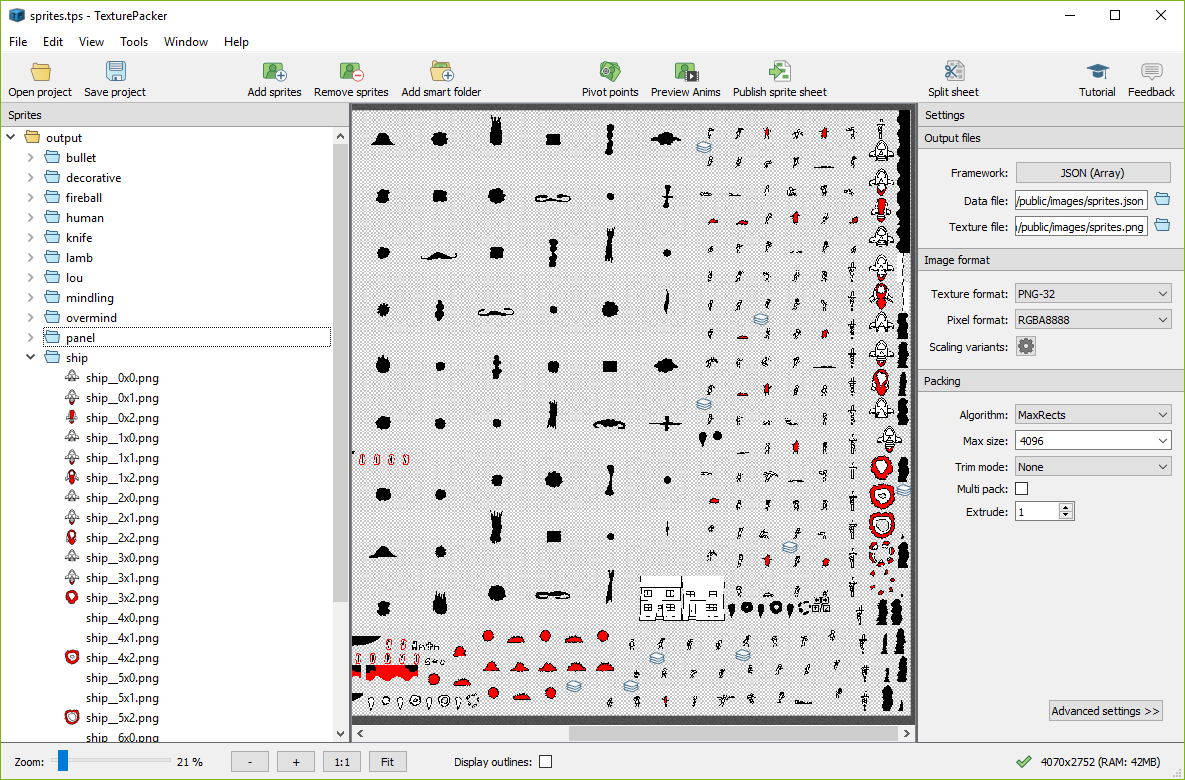Viewport: 1185px width, 780px height.
Task: Set zoom to 1:1
Action: tap(342, 762)
